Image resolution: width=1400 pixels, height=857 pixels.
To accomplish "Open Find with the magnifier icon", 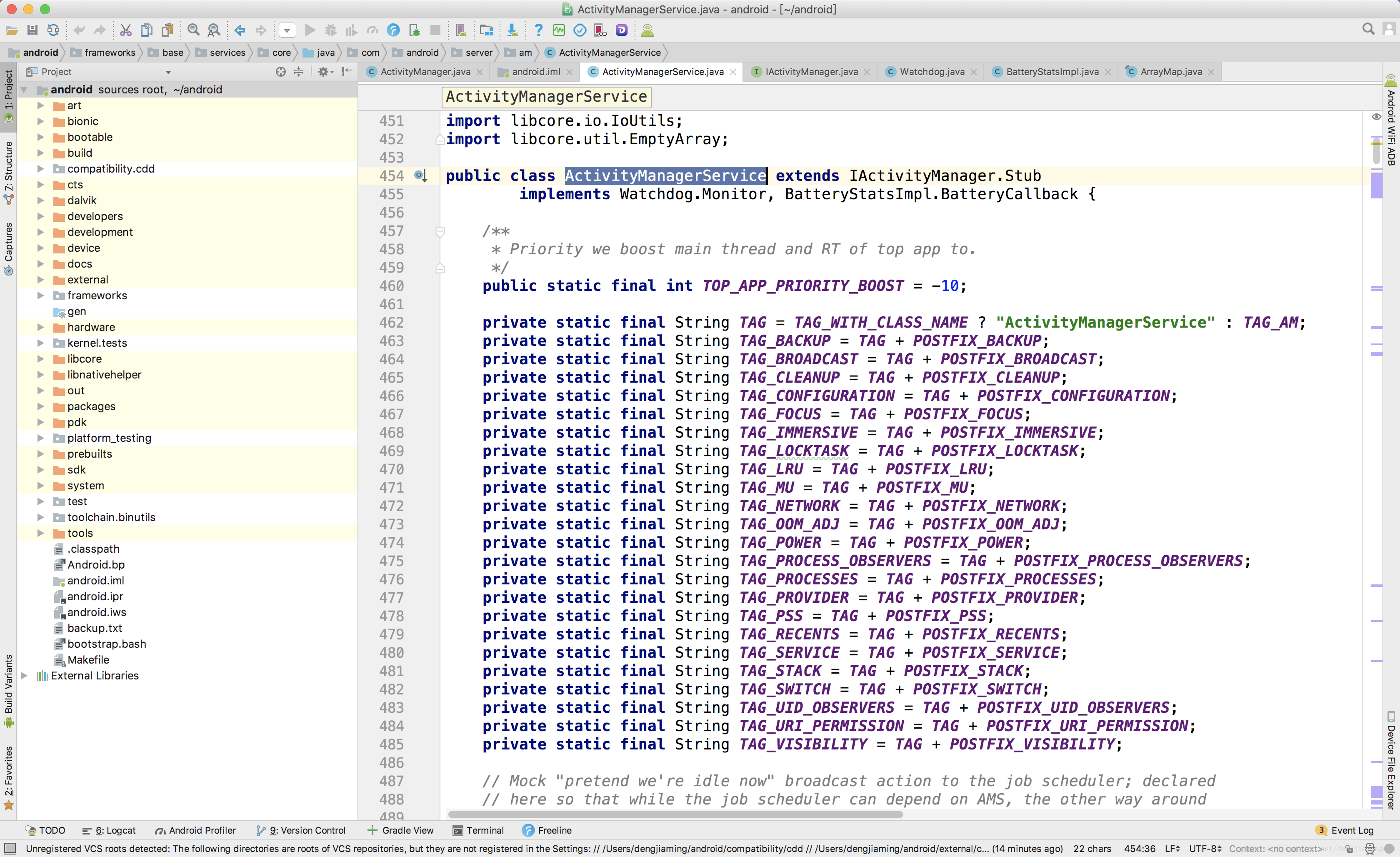I will click(x=194, y=30).
